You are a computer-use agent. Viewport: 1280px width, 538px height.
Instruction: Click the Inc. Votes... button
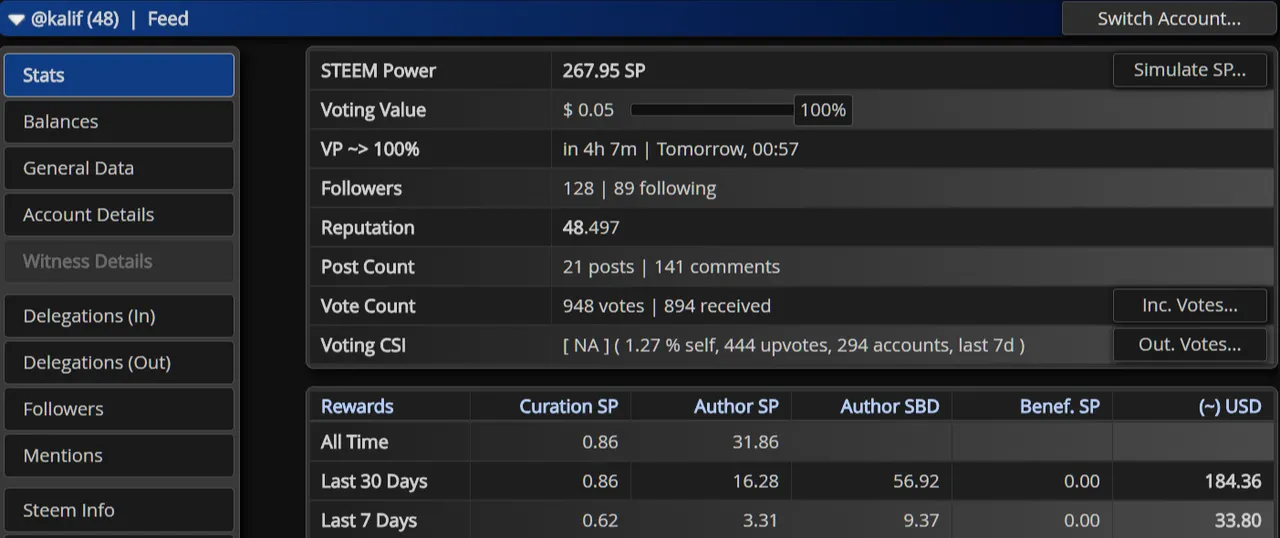1190,305
